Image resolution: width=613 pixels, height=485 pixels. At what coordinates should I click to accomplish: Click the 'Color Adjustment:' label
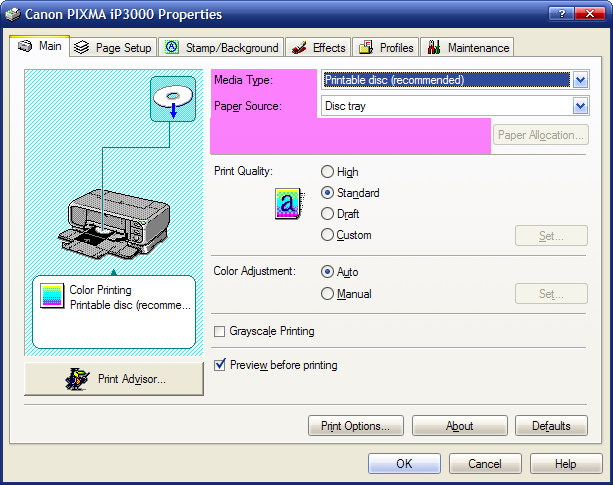pos(255,271)
